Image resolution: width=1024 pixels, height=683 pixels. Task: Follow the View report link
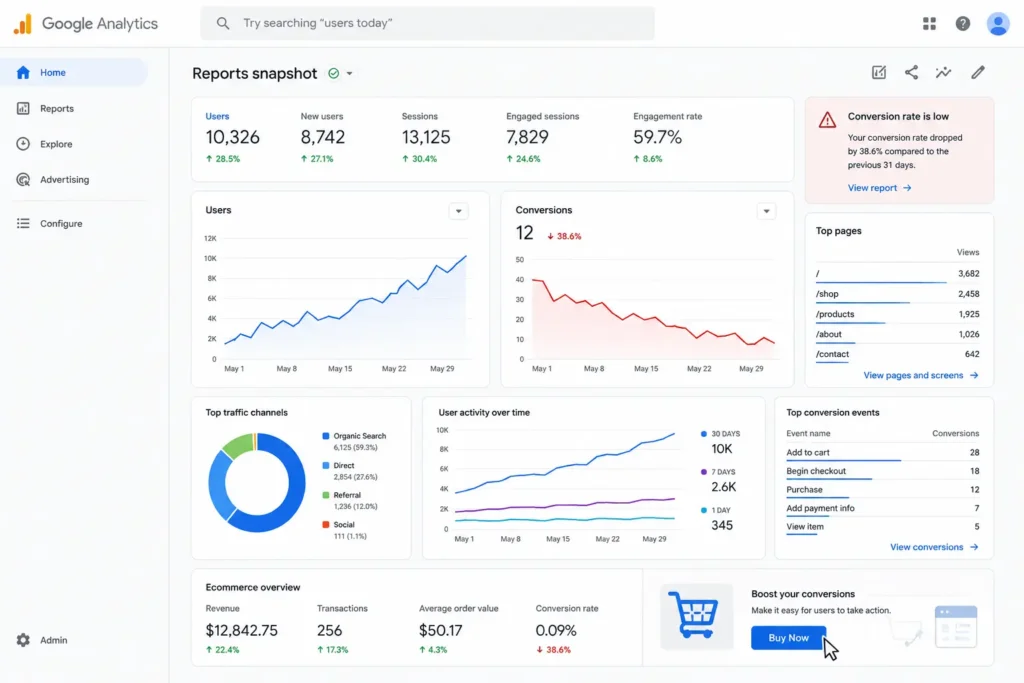coord(879,188)
